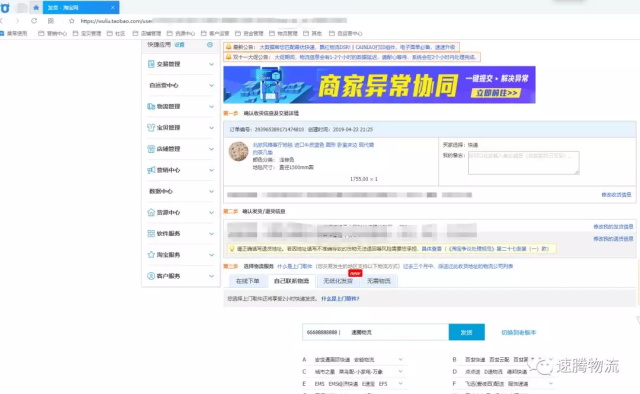Click the 软件服务 grid icon
This screenshot has width=640, height=394.
pos(151,234)
